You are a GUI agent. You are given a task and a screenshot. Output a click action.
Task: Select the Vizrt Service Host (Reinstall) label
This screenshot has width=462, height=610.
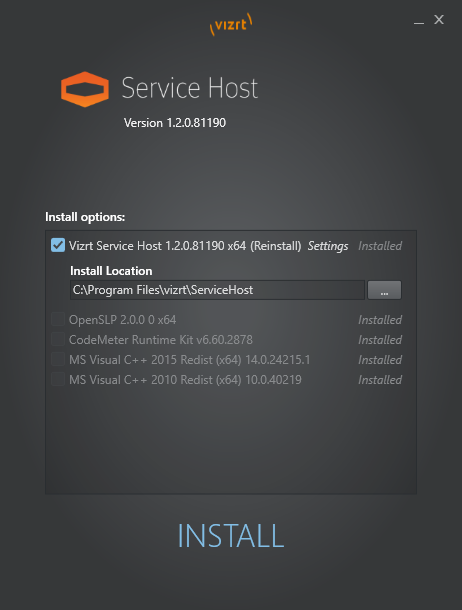185,246
